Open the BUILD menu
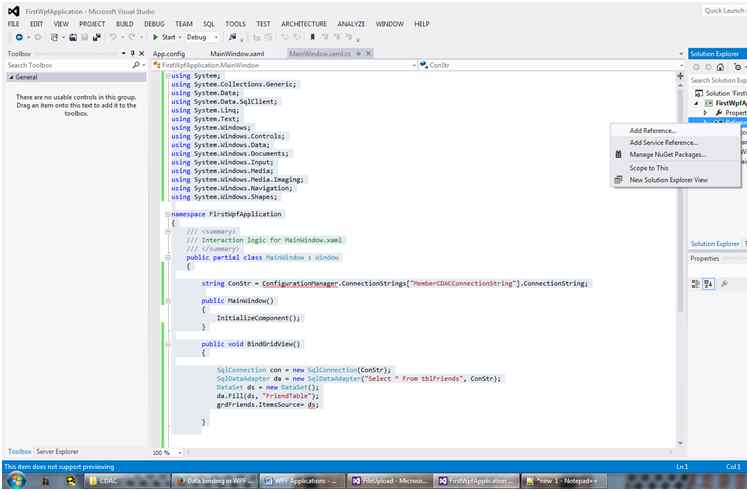Image resolution: width=747 pixels, height=491 pixels. pos(124,22)
